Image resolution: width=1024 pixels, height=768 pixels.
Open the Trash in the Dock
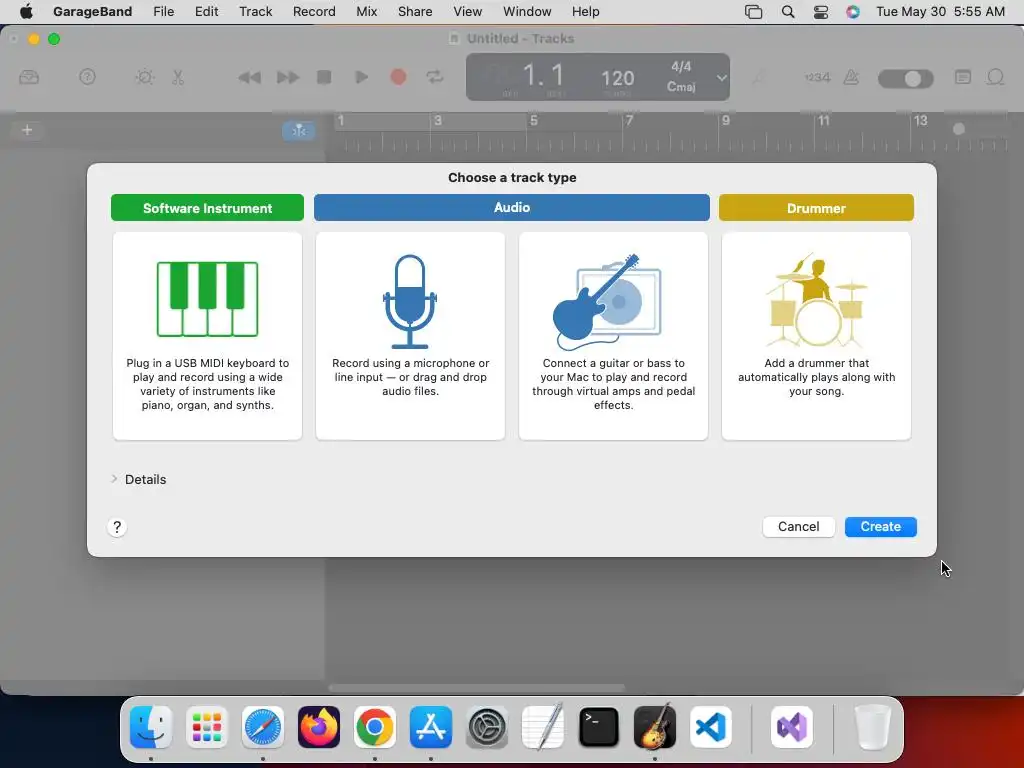click(x=872, y=727)
